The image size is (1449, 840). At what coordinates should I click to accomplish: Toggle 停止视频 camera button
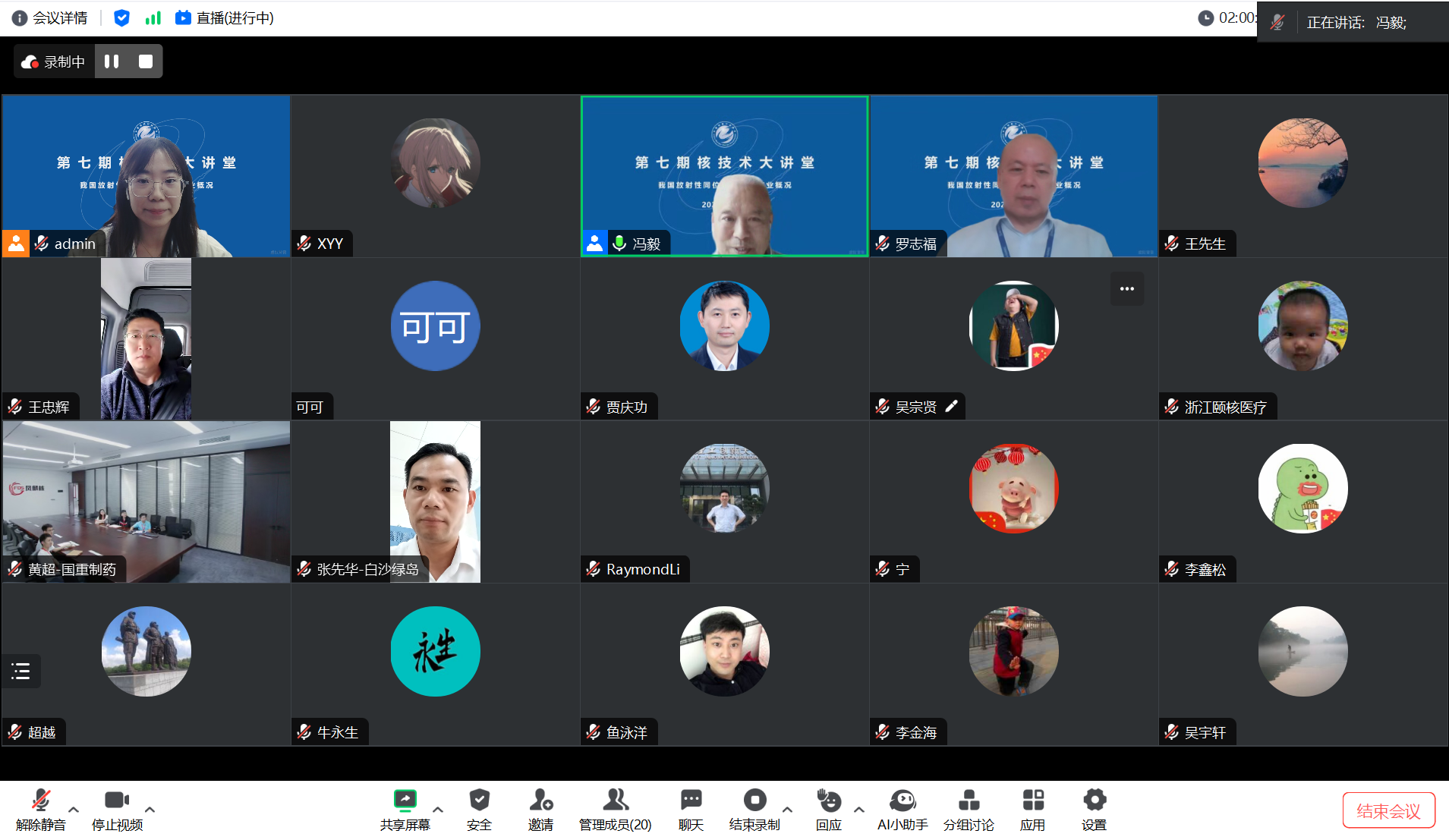(x=117, y=809)
